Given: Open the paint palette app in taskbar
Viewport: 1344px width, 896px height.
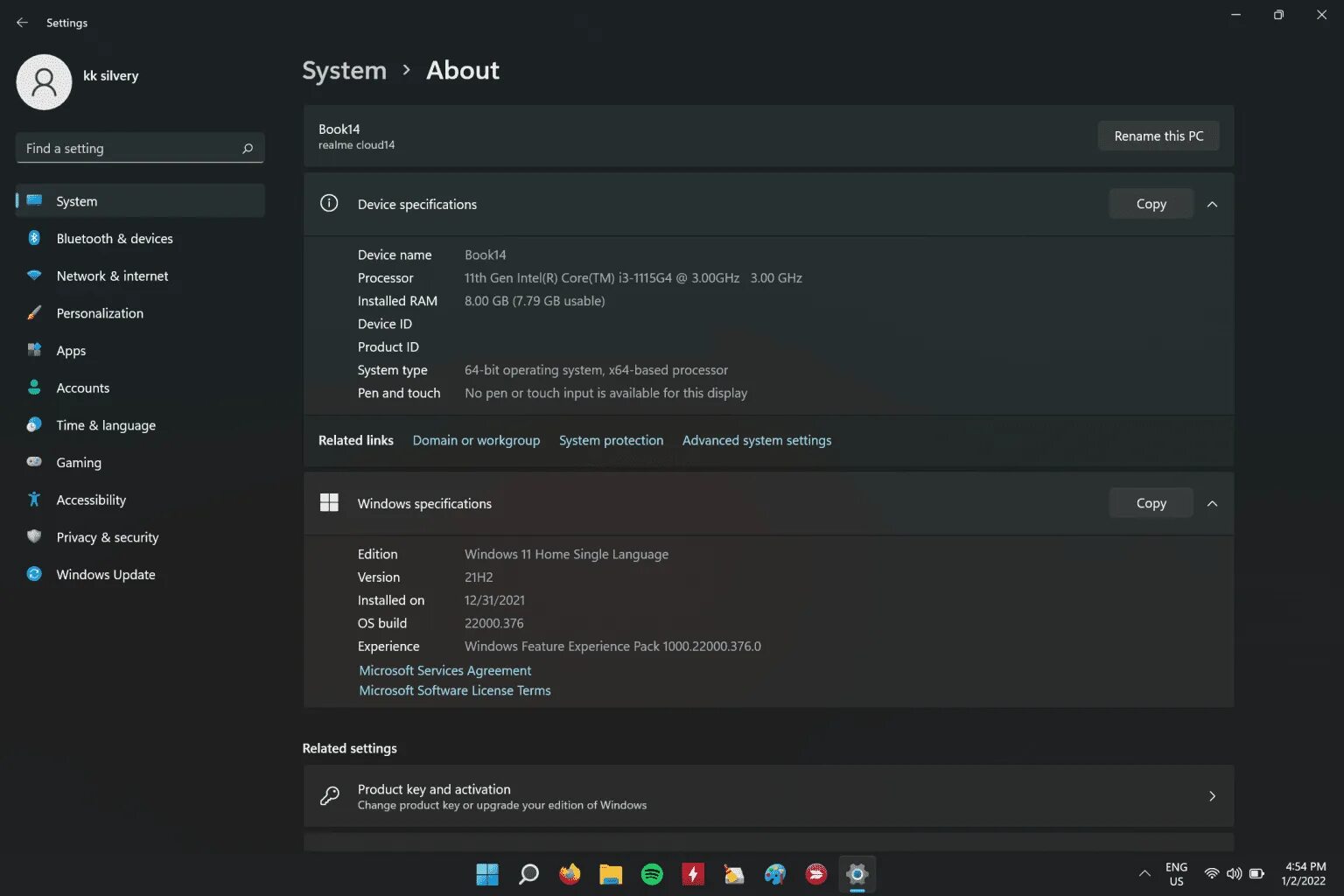Looking at the screenshot, I should 775,874.
